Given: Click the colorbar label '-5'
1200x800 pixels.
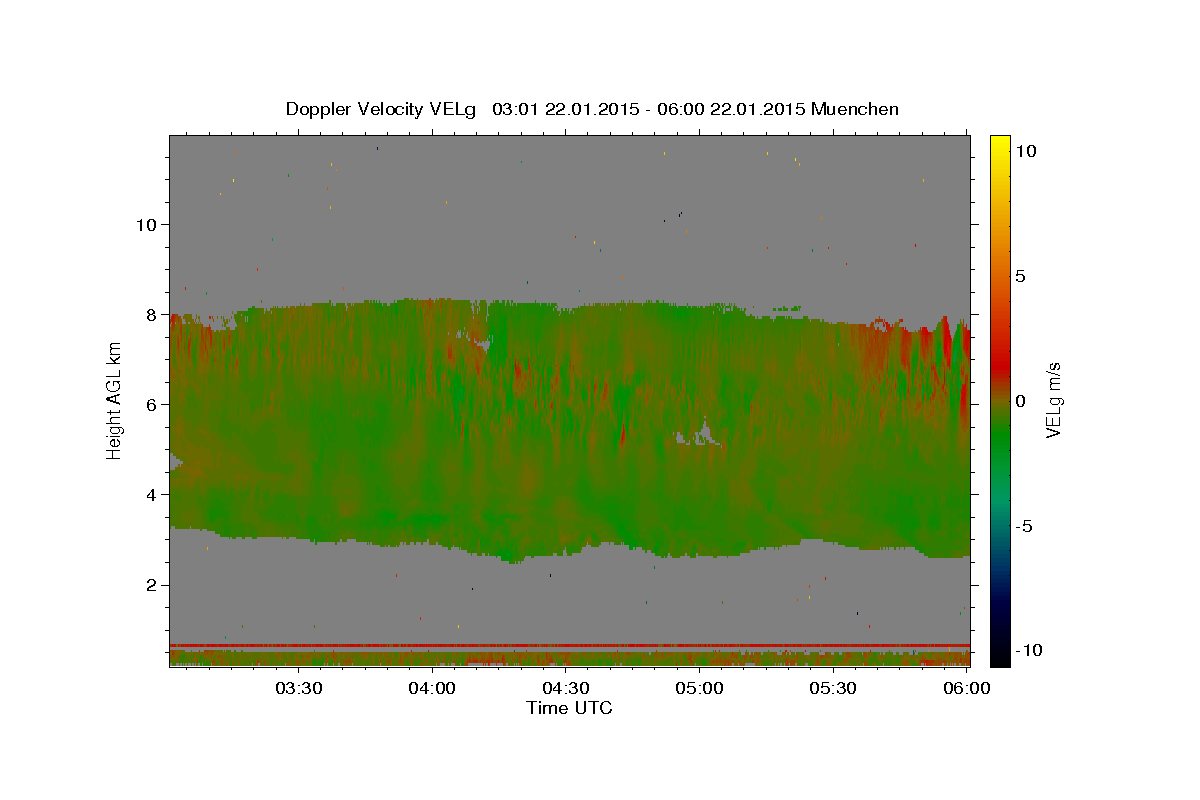Looking at the screenshot, I should 1023,525.
